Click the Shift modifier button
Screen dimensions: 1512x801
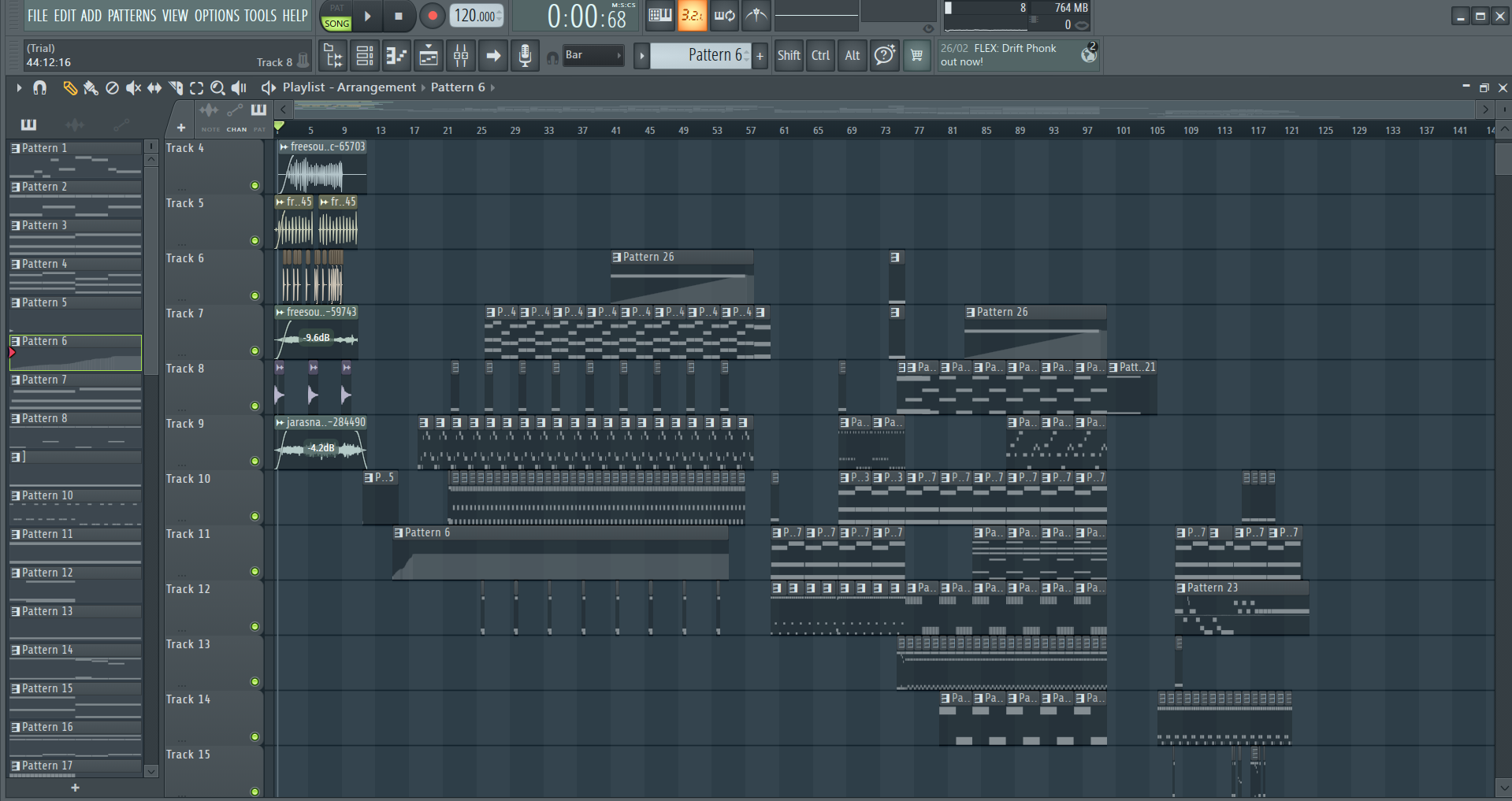coord(789,56)
